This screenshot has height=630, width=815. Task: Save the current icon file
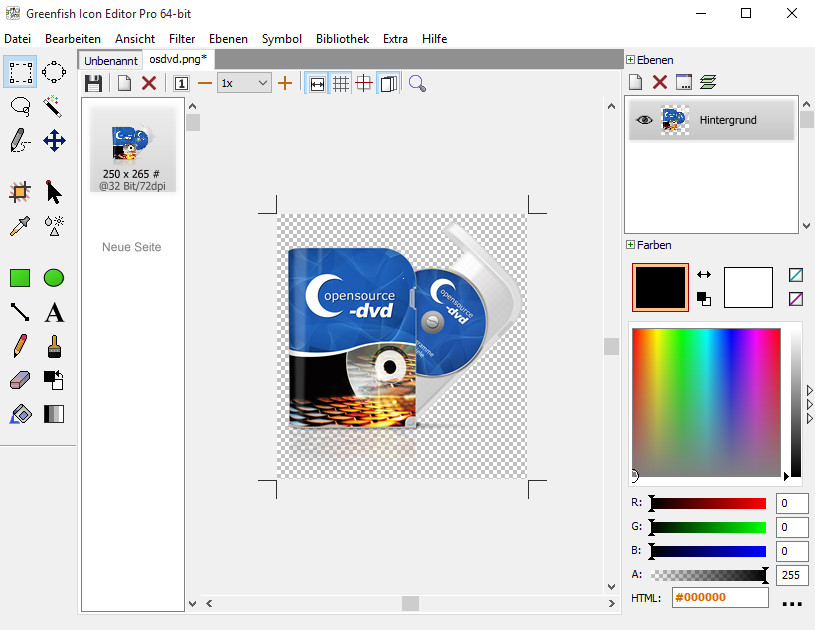point(94,83)
